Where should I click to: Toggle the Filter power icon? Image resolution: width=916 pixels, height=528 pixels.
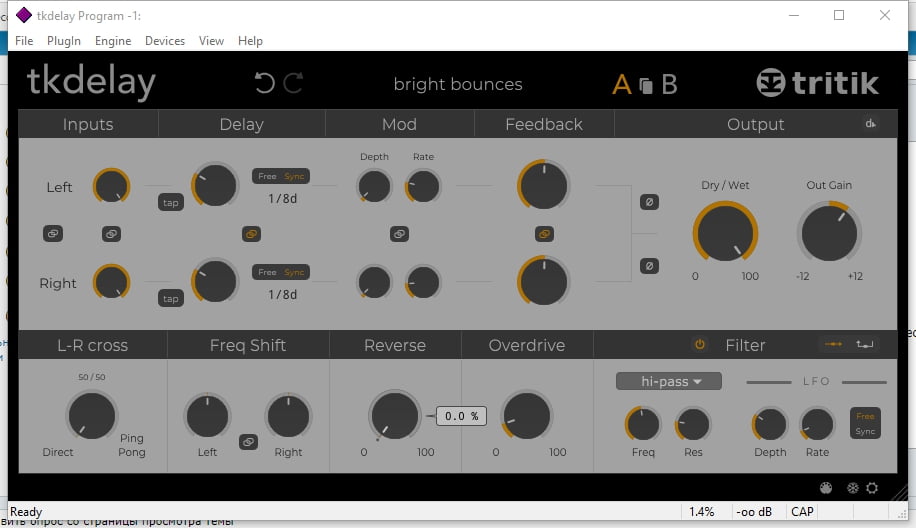[x=699, y=345]
